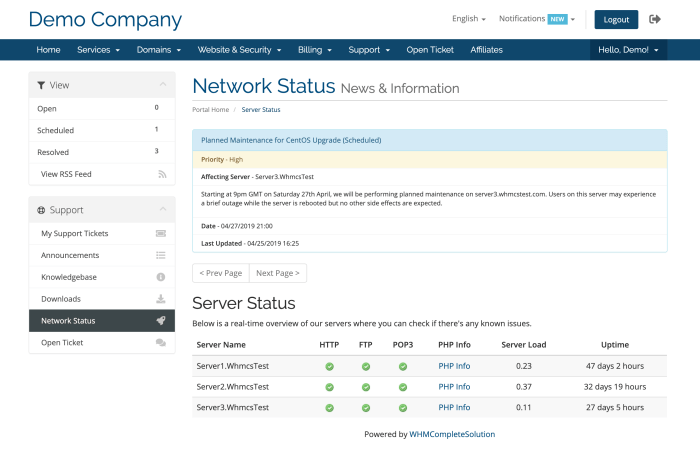This screenshot has width=700, height=460.
Task: Click Server2 FTP green status icon
Action: (366, 387)
